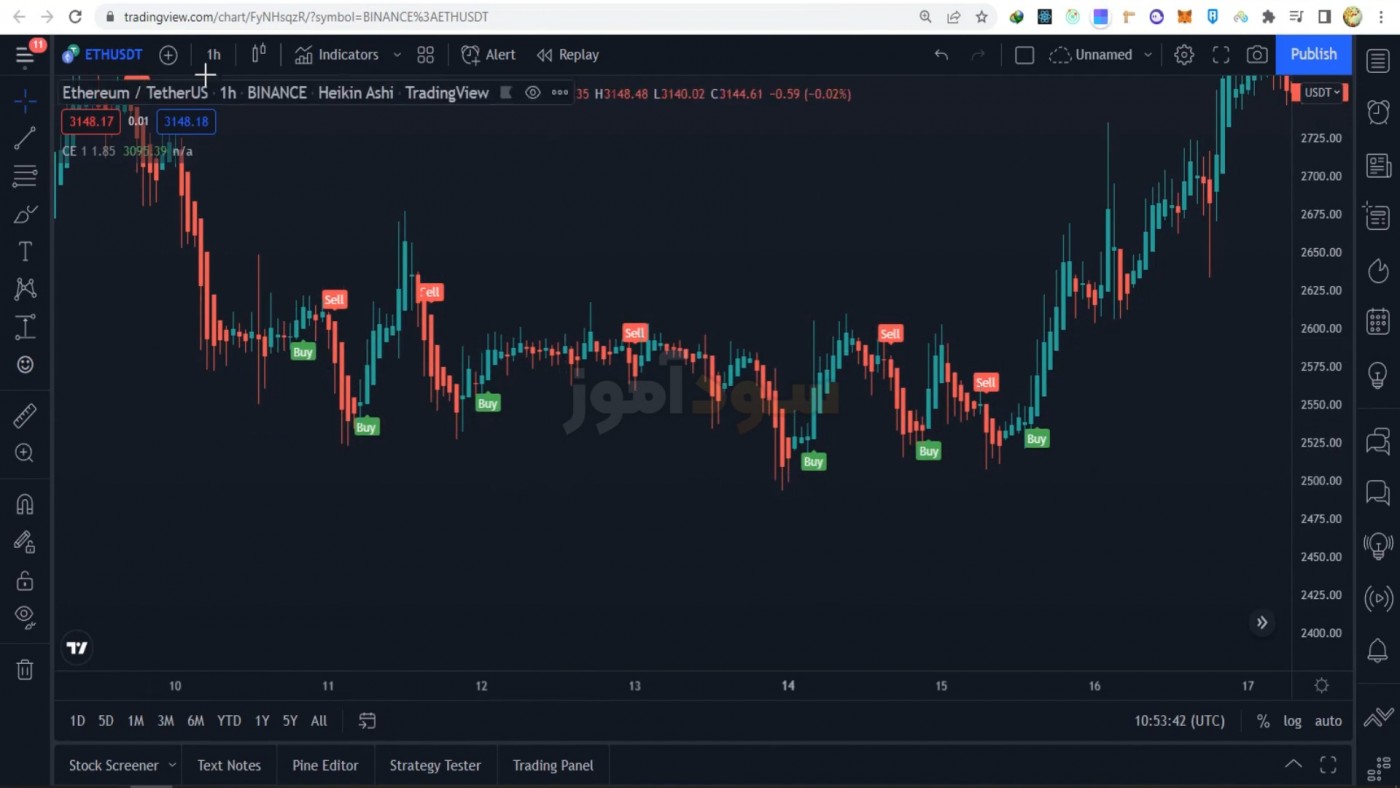Open the ideas stream lightbulb icon

tap(1378, 546)
